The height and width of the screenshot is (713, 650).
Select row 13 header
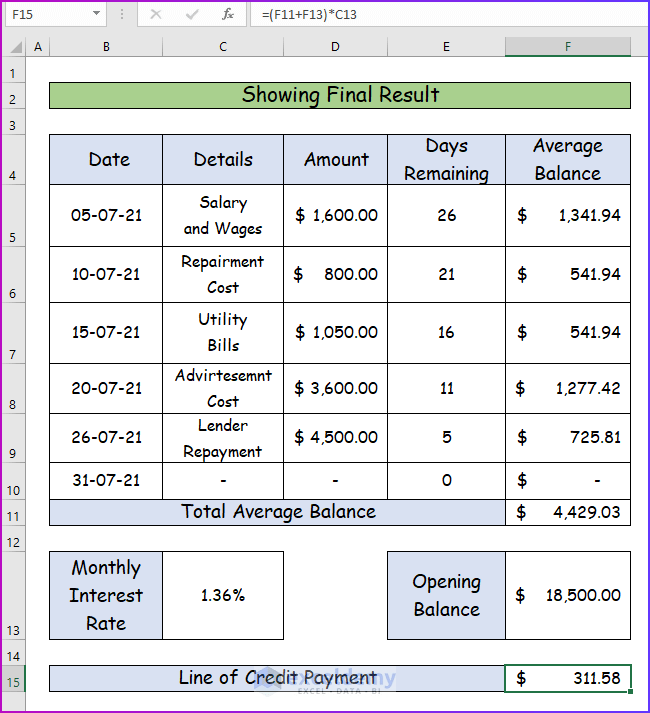point(13,596)
